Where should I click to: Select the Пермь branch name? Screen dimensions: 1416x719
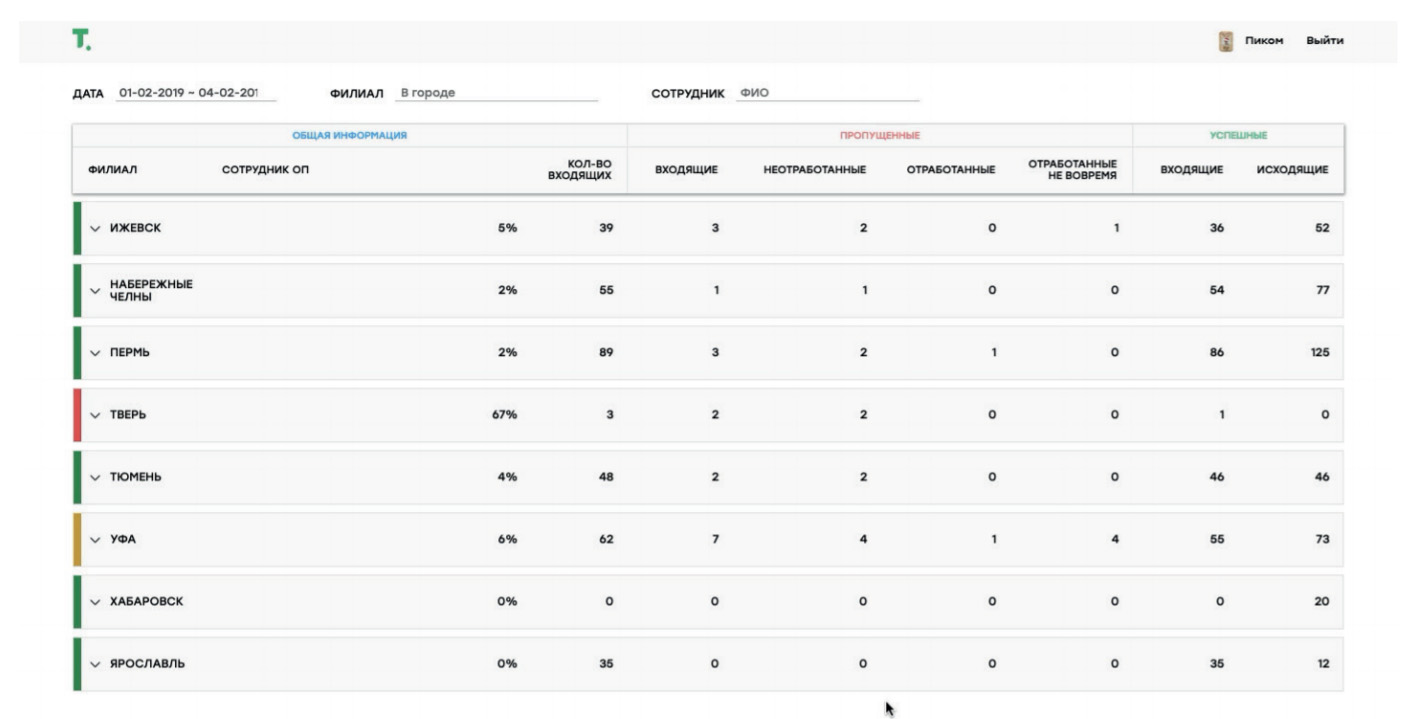pyautogui.click(x=130, y=353)
